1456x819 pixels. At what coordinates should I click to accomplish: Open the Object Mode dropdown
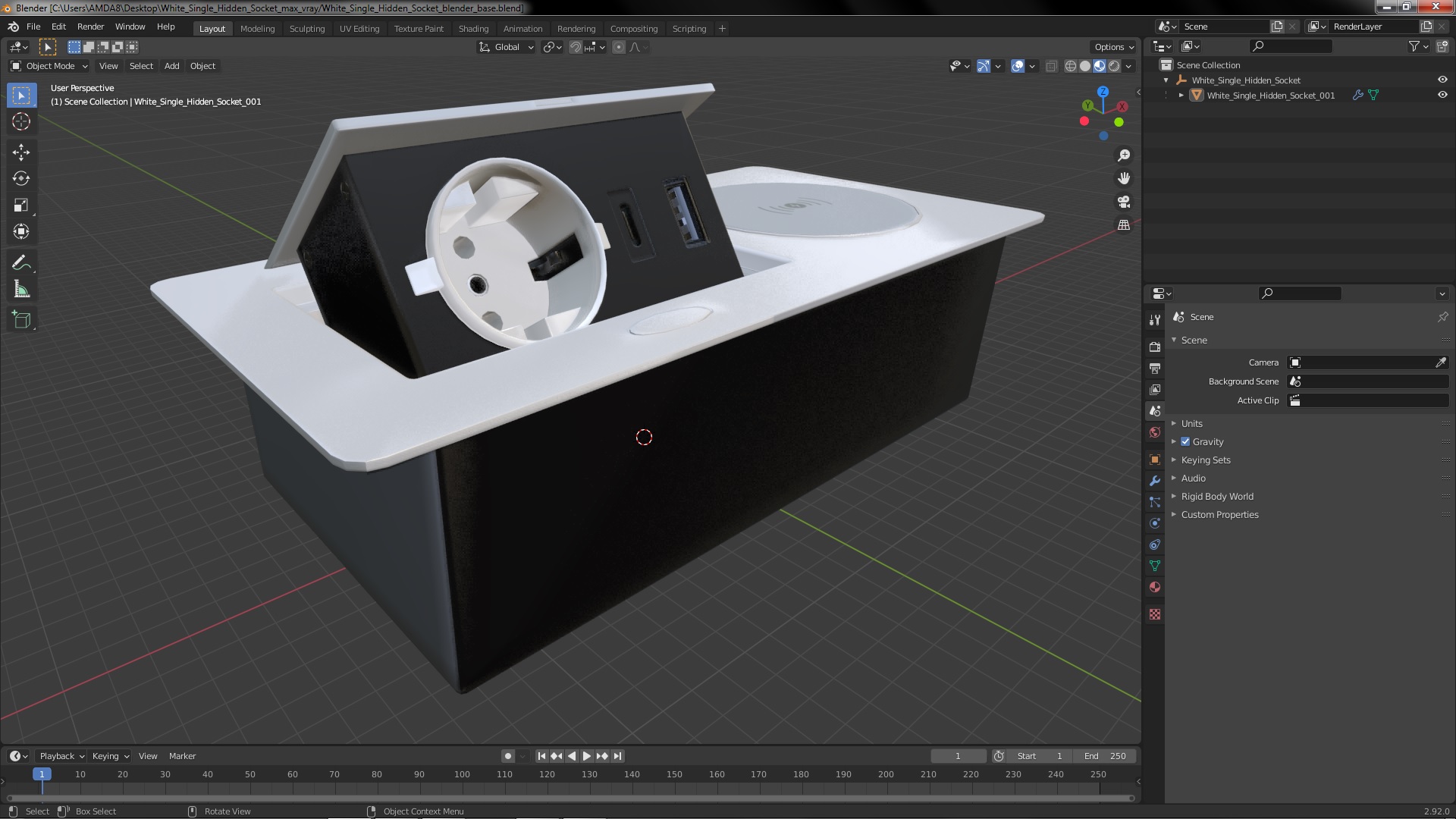(x=49, y=66)
